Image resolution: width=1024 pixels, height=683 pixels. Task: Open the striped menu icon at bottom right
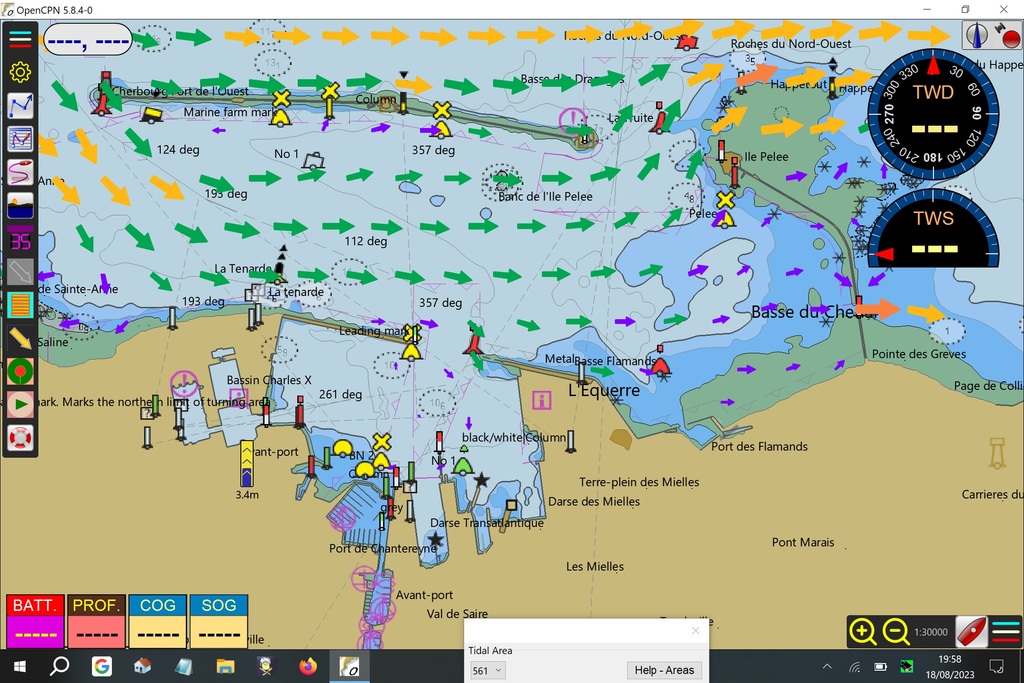(x=1006, y=632)
